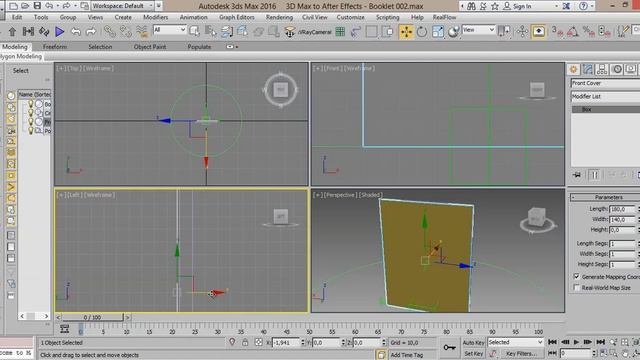Open the Rendering menu
The height and width of the screenshot is (360, 640).
[x=279, y=17]
